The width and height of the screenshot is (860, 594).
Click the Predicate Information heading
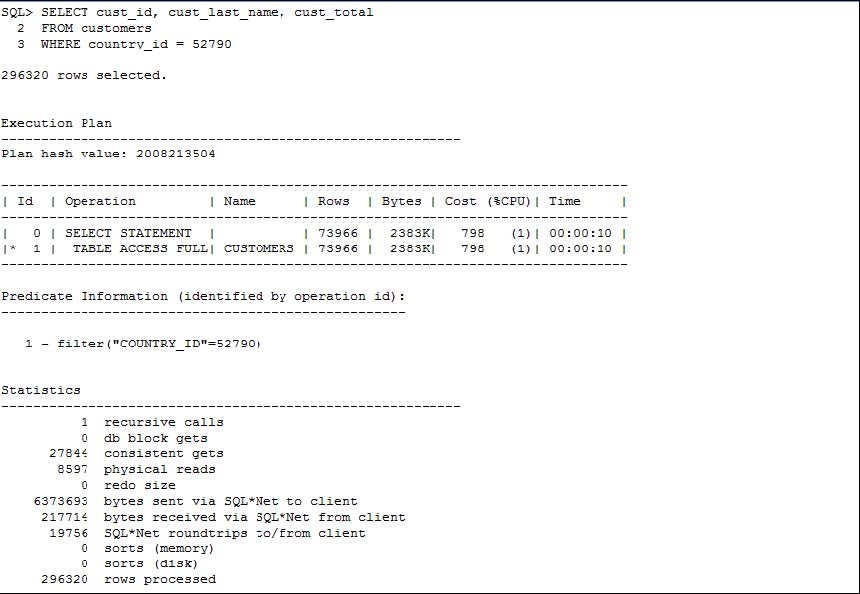pos(203,296)
